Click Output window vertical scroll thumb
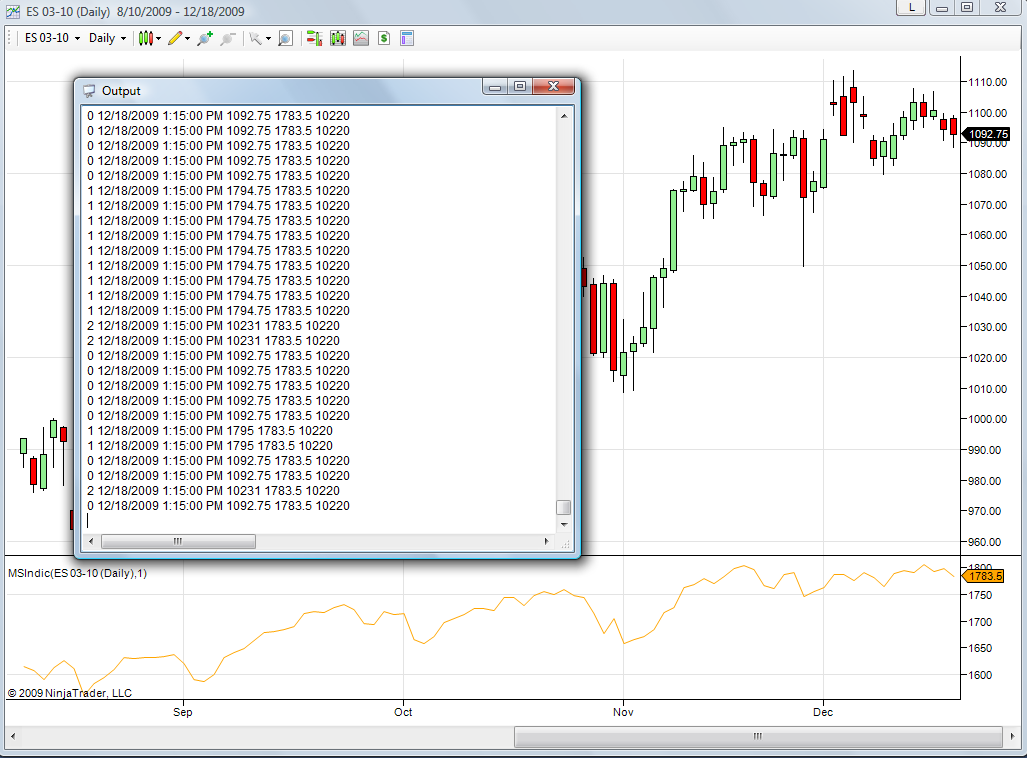 point(563,508)
